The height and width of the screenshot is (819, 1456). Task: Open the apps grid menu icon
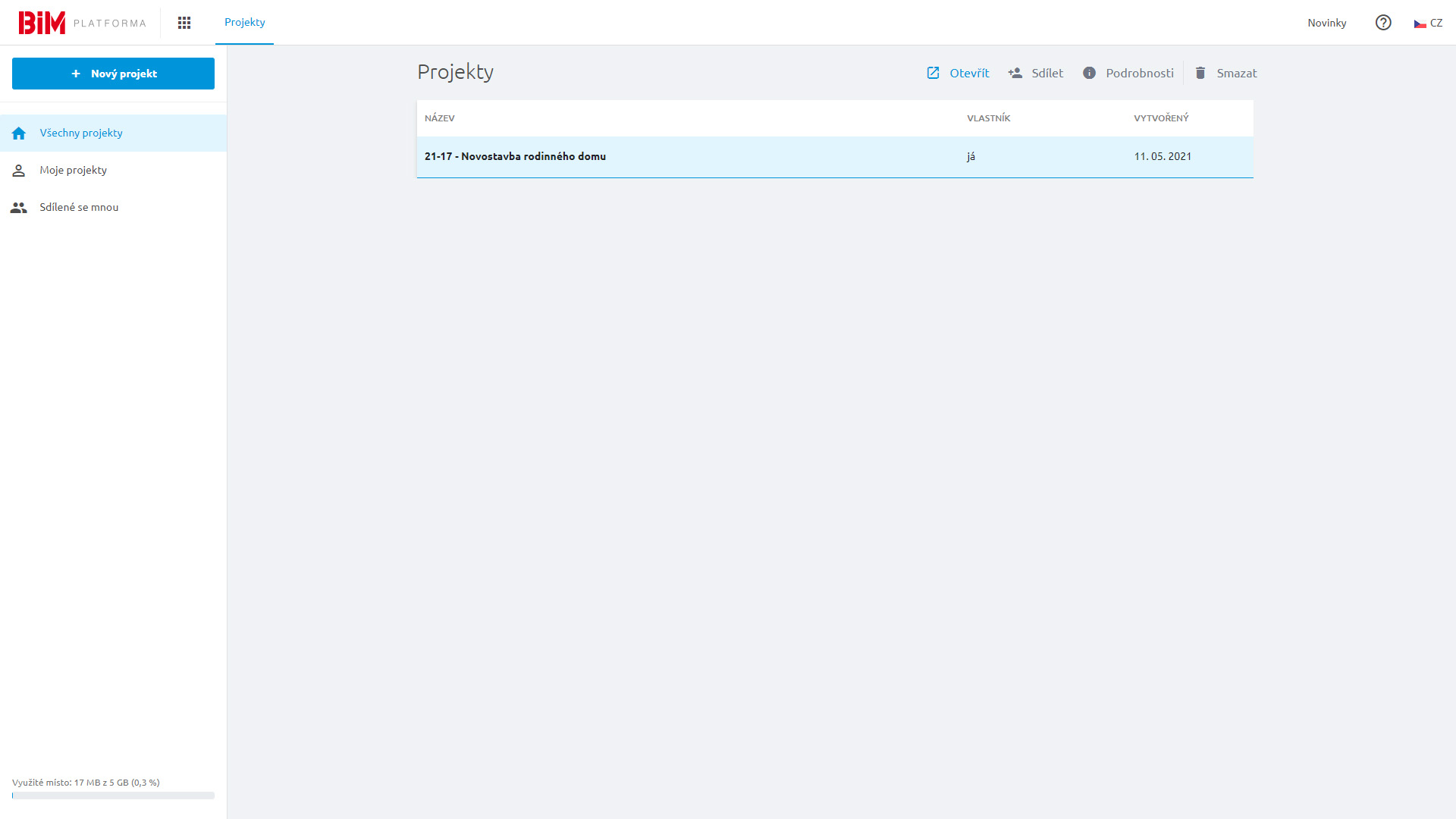pyautogui.click(x=184, y=23)
